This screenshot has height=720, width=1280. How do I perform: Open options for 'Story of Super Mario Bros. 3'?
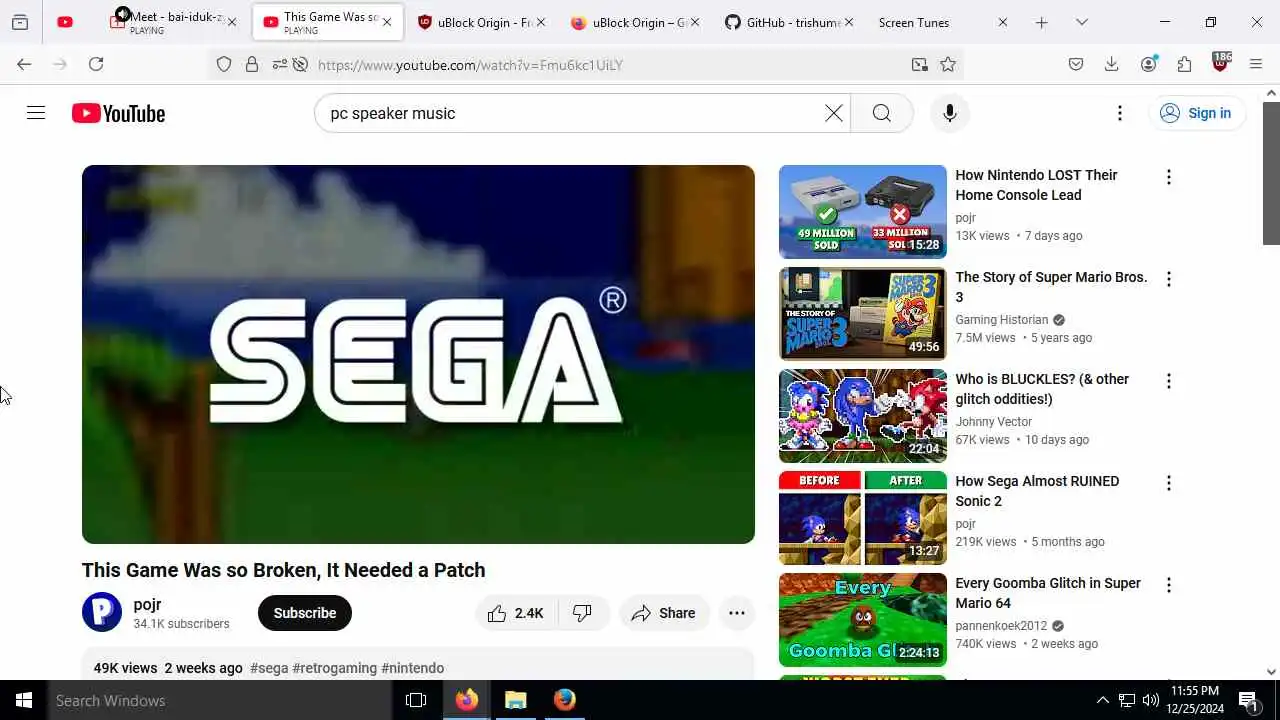[x=1168, y=279]
